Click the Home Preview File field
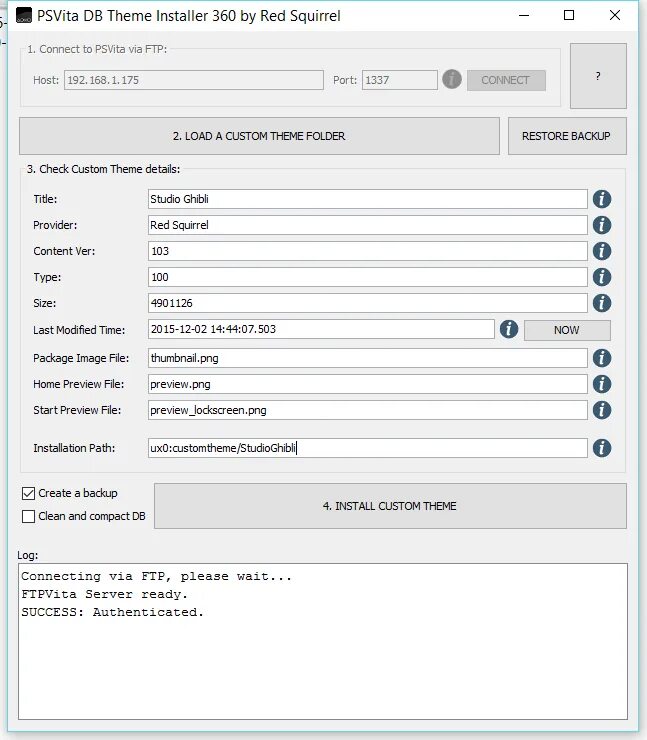The image size is (647, 740). tap(368, 384)
